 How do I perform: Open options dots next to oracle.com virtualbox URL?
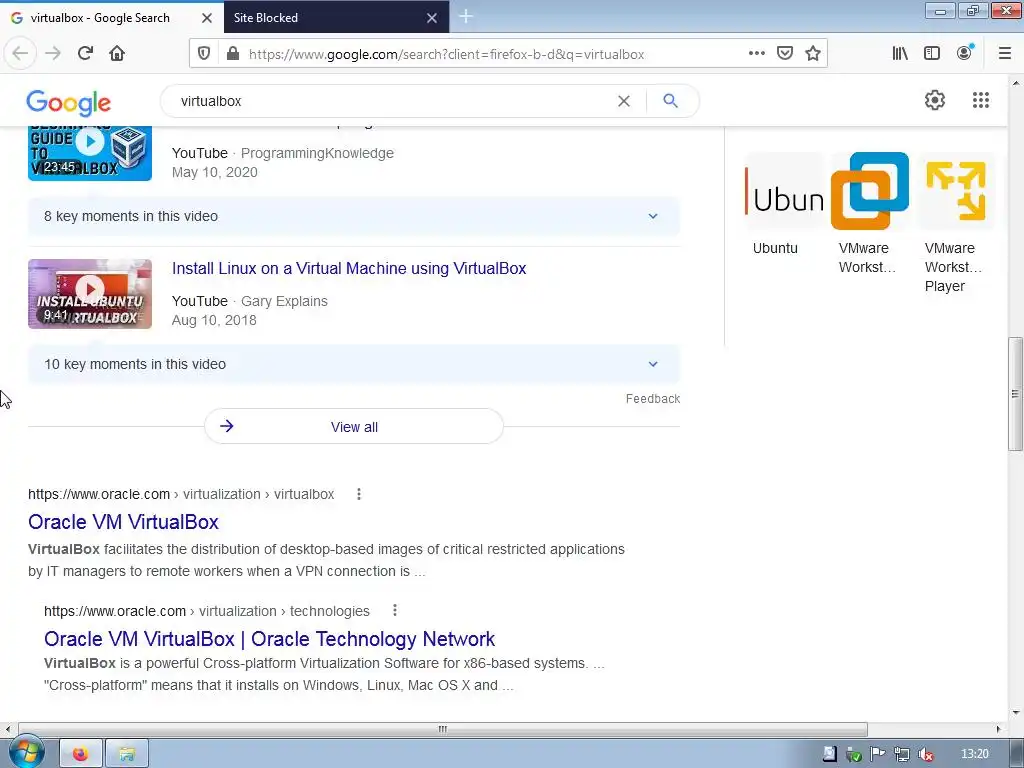[359, 494]
